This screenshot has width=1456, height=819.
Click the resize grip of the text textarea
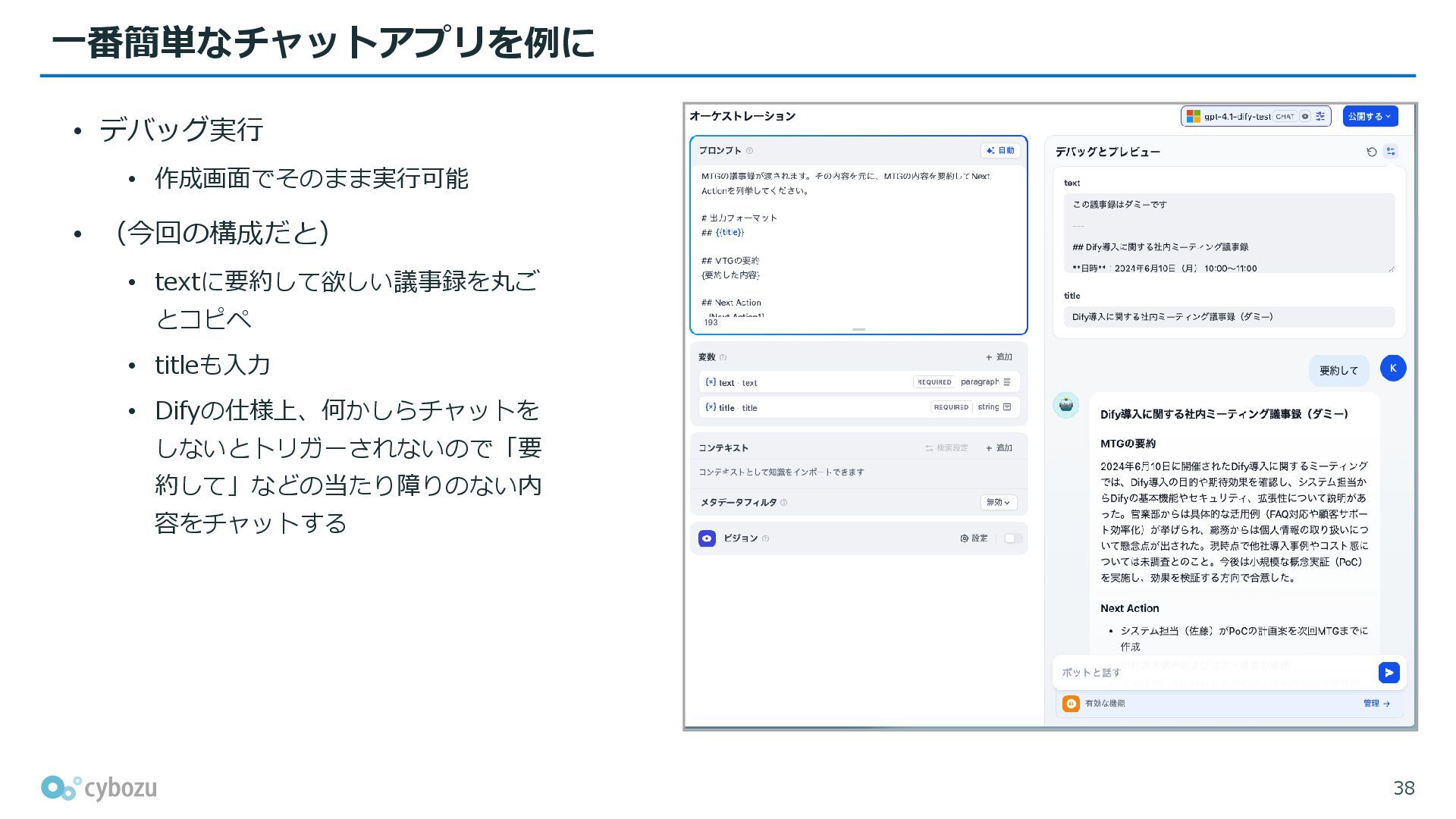[1391, 268]
